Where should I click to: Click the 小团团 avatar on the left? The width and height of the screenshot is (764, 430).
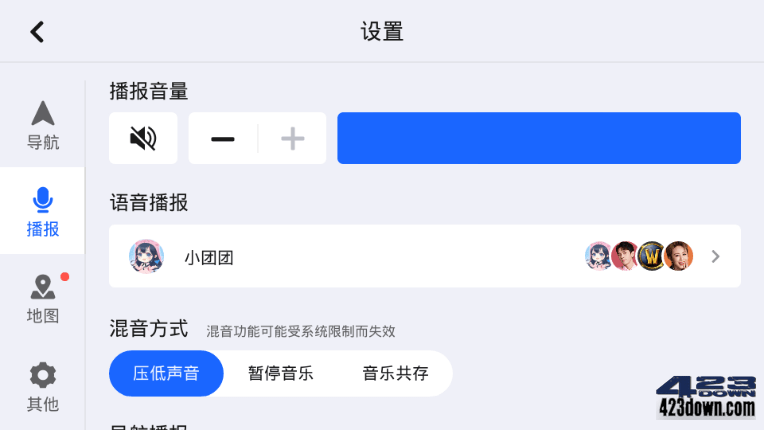coord(146,256)
